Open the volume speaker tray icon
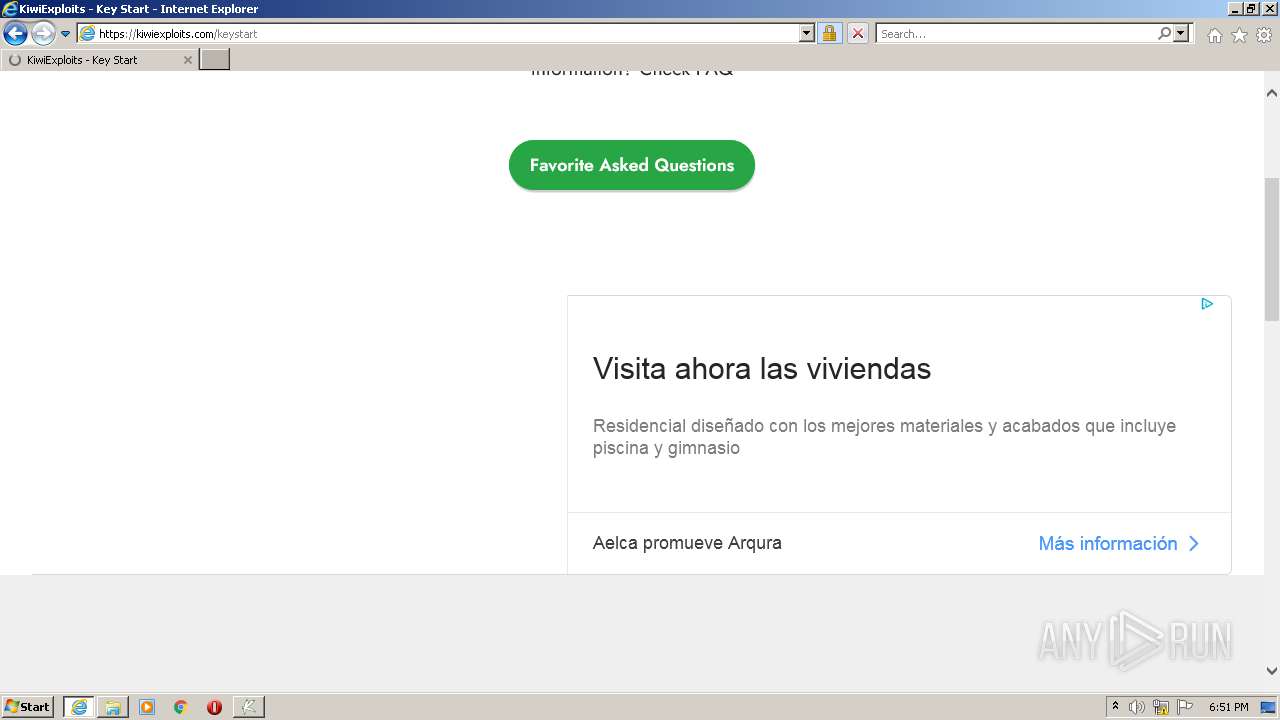Image resolution: width=1280 pixels, height=720 pixels. click(1137, 707)
